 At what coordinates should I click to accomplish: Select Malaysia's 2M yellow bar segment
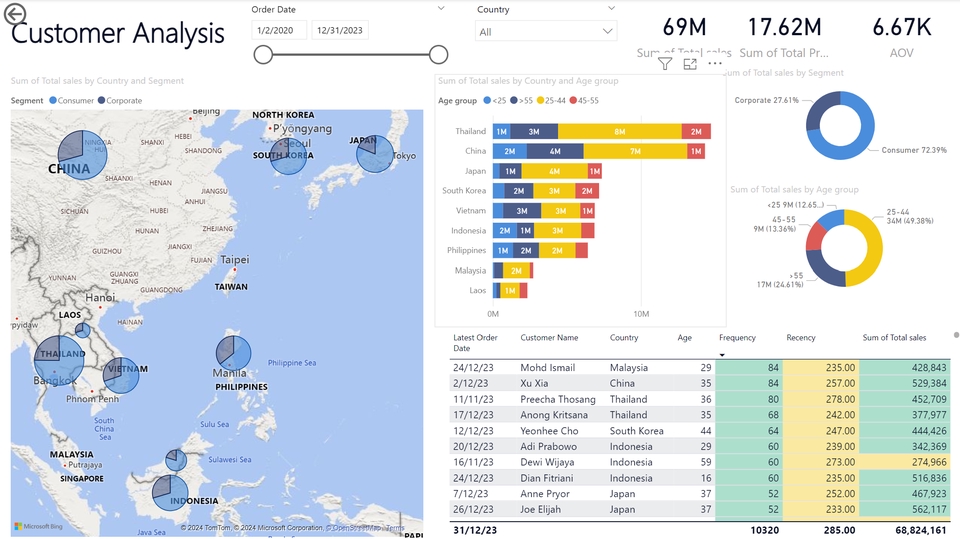516,271
